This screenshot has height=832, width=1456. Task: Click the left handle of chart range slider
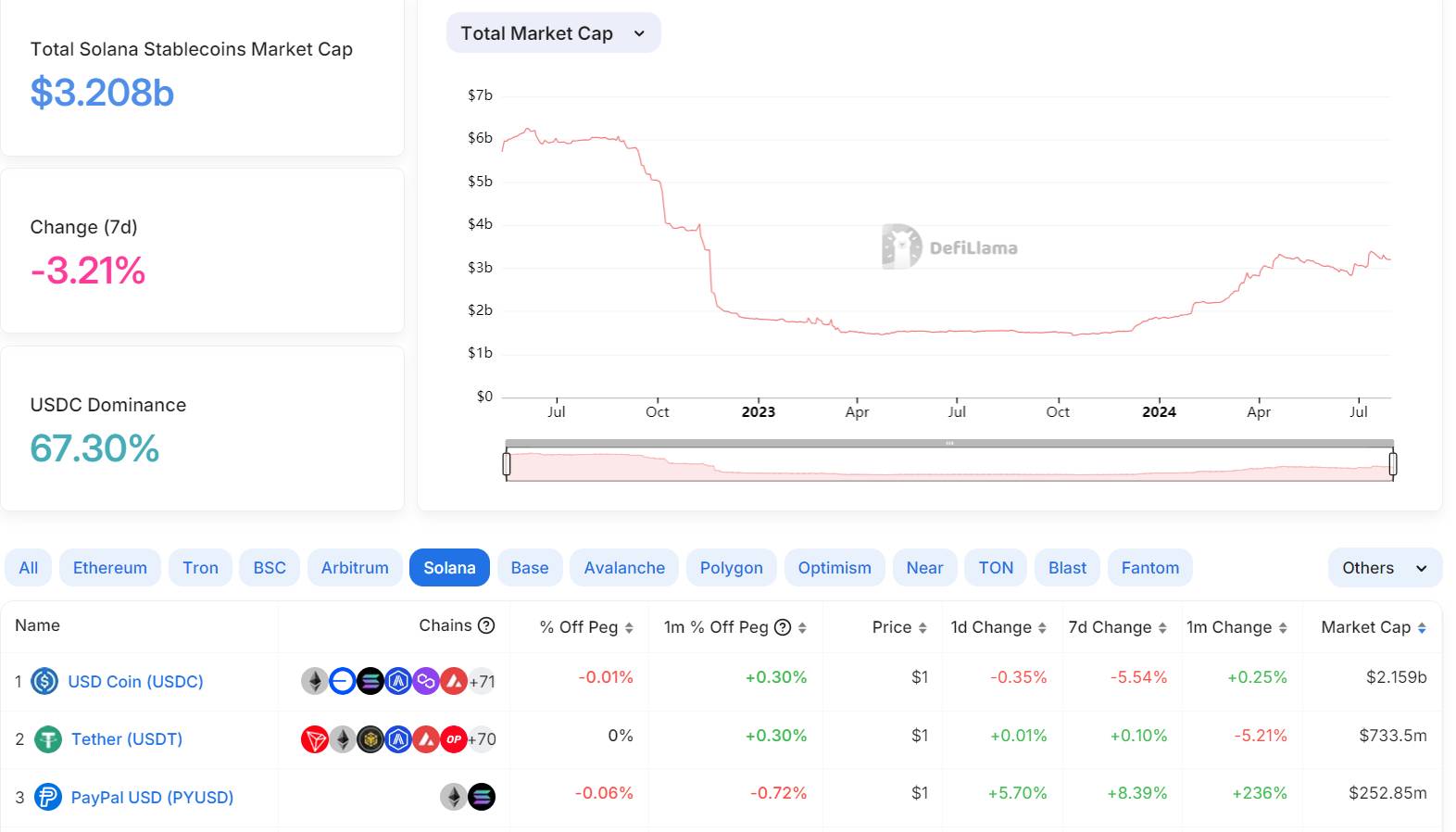pyautogui.click(x=507, y=463)
